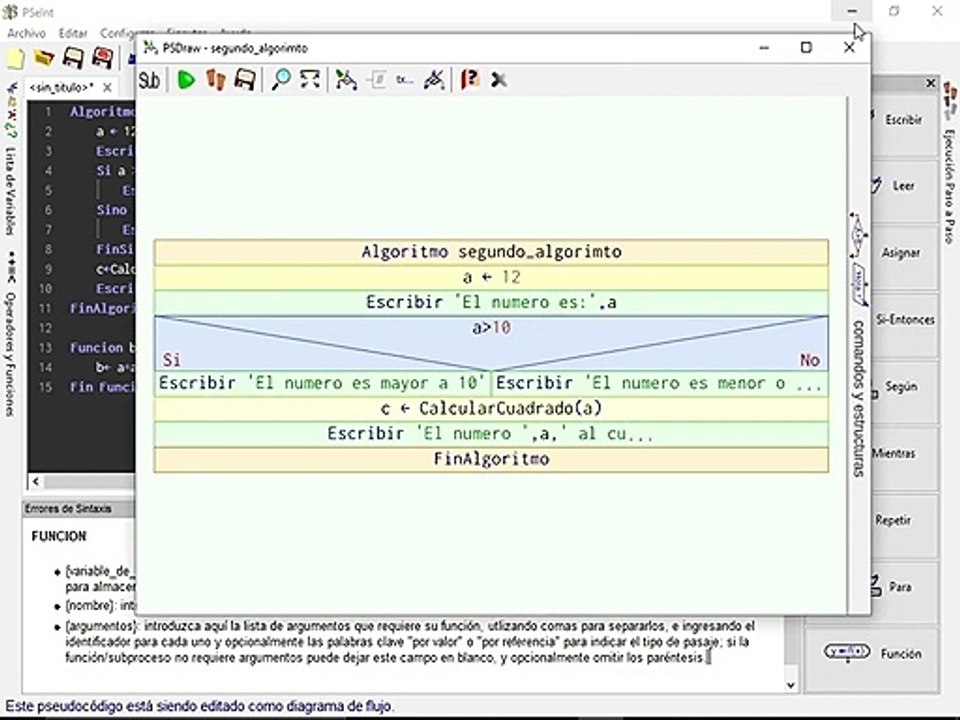
Task: Switch to the <sin_titulo>* editor tab
Action: [61, 88]
